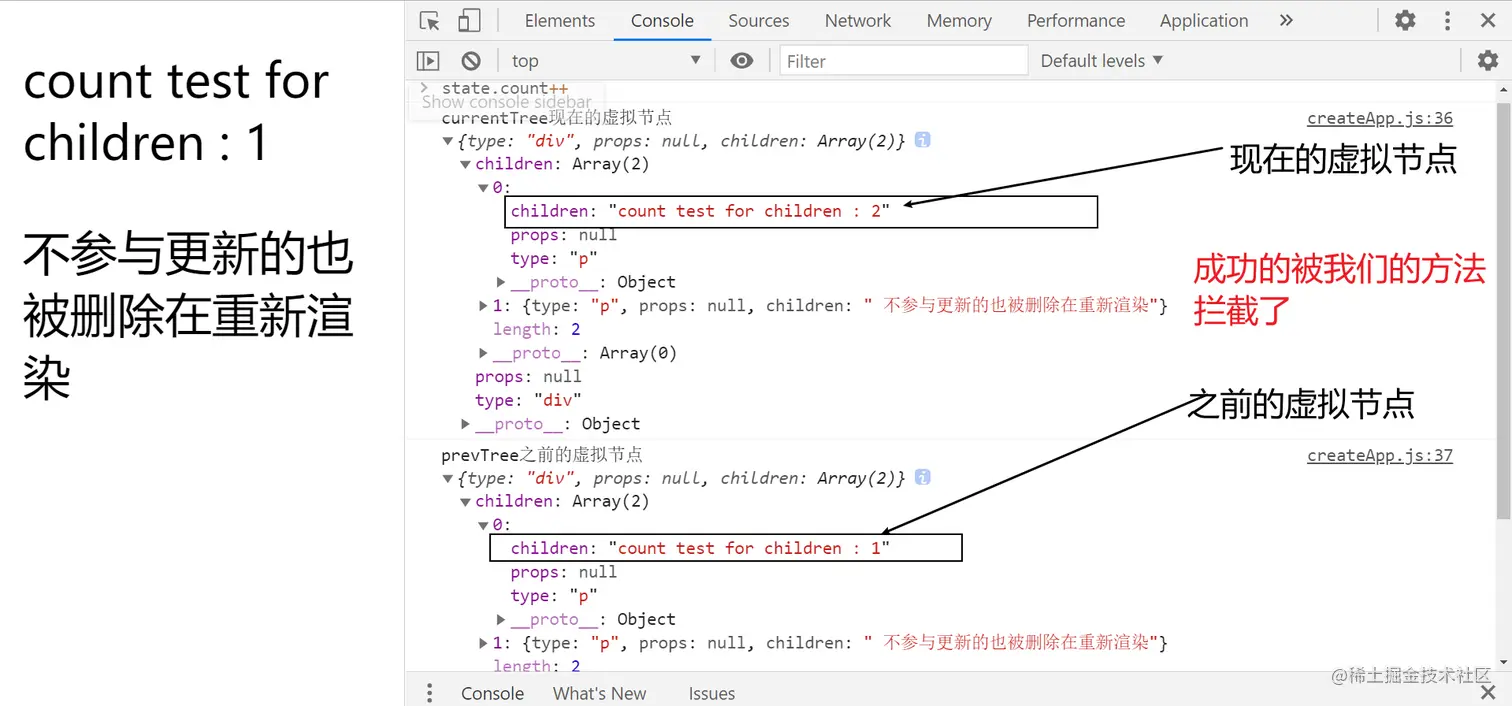Open the DevTools three-dot customize menu
The image size is (1512, 706).
pos(1447,20)
